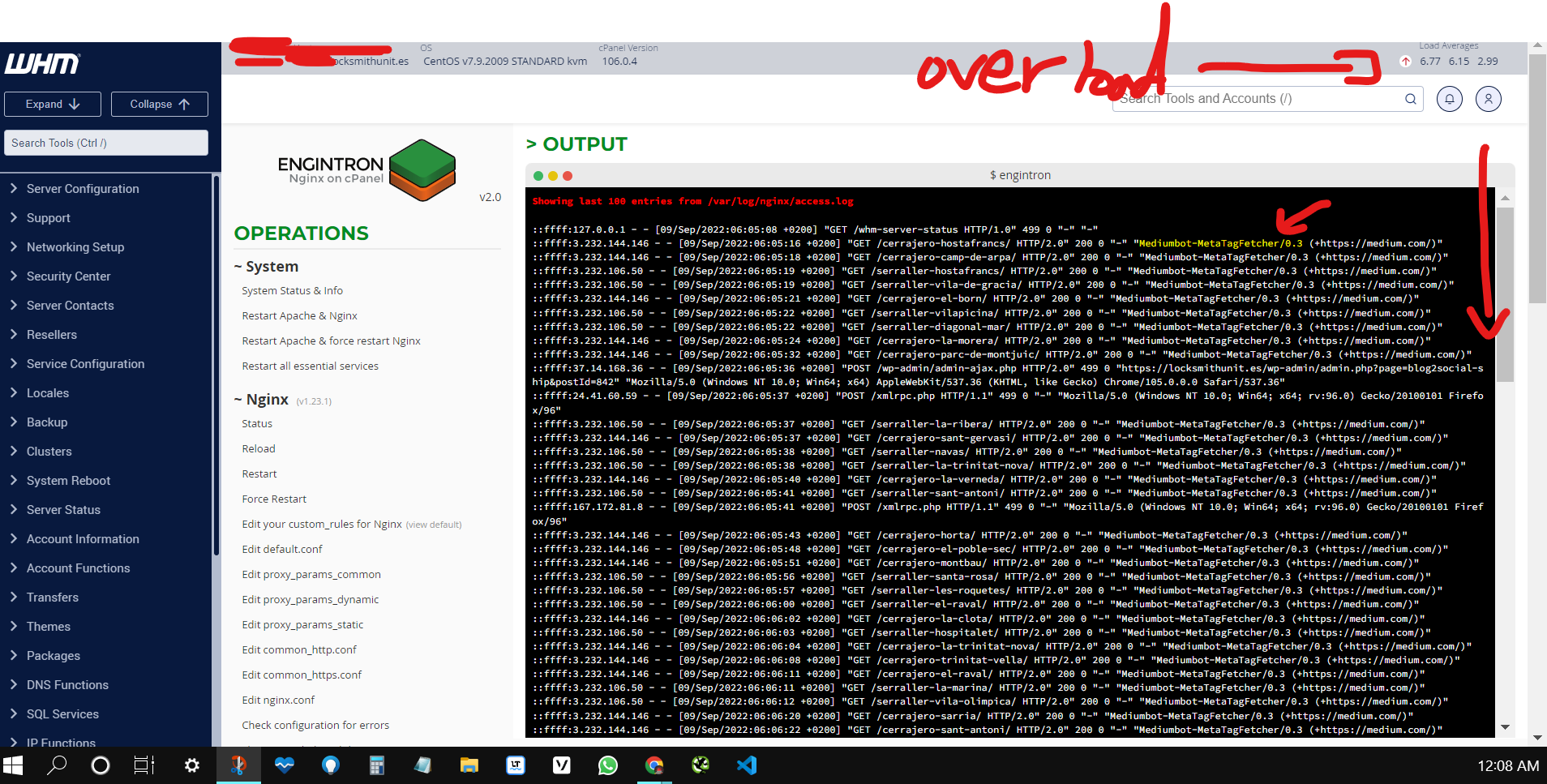1547x784 pixels.
Task: Click the WHM logo
Action: 43,63
